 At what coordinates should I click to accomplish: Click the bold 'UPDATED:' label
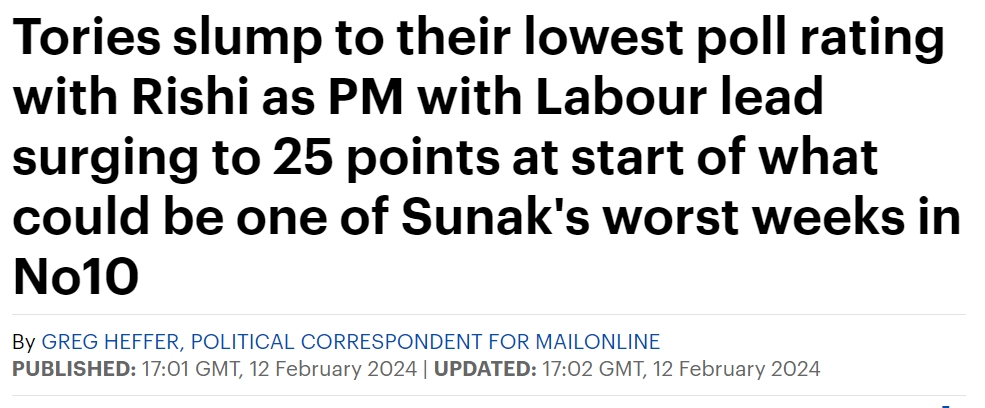click(x=485, y=368)
